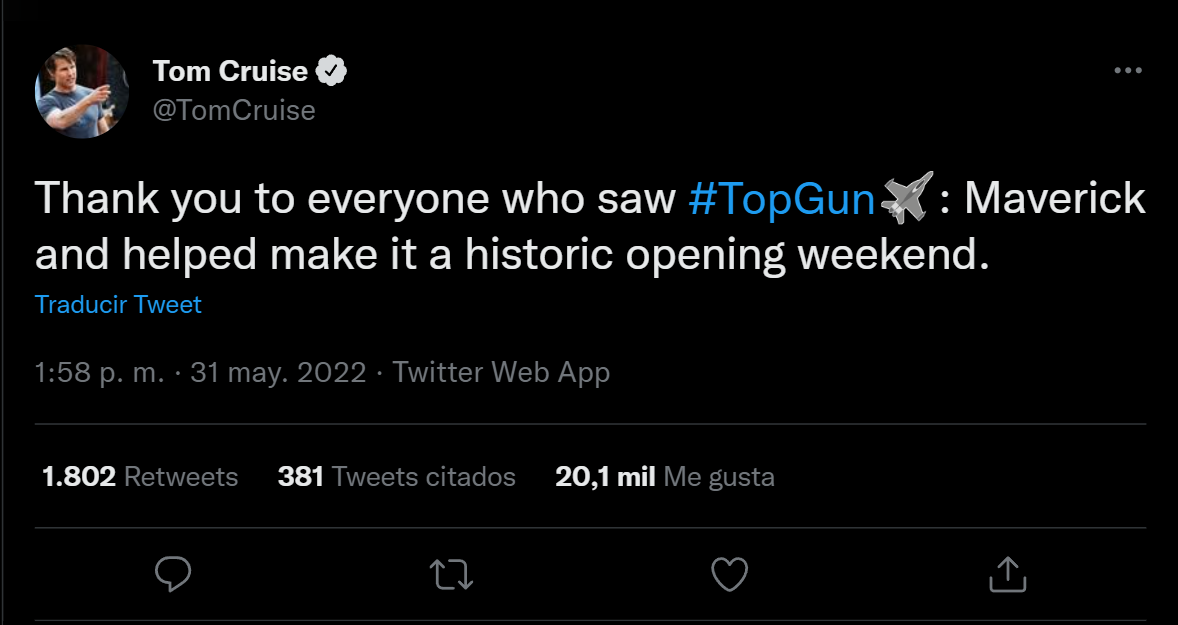Click the fighter jet emoji
The image size is (1178, 625).
908,199
